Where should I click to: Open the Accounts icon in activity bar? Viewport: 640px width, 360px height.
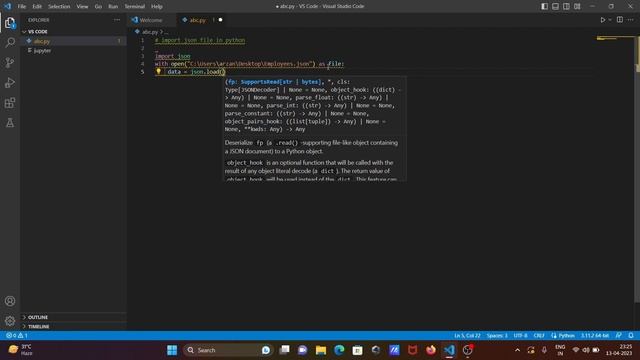click(x=10, y=301)
